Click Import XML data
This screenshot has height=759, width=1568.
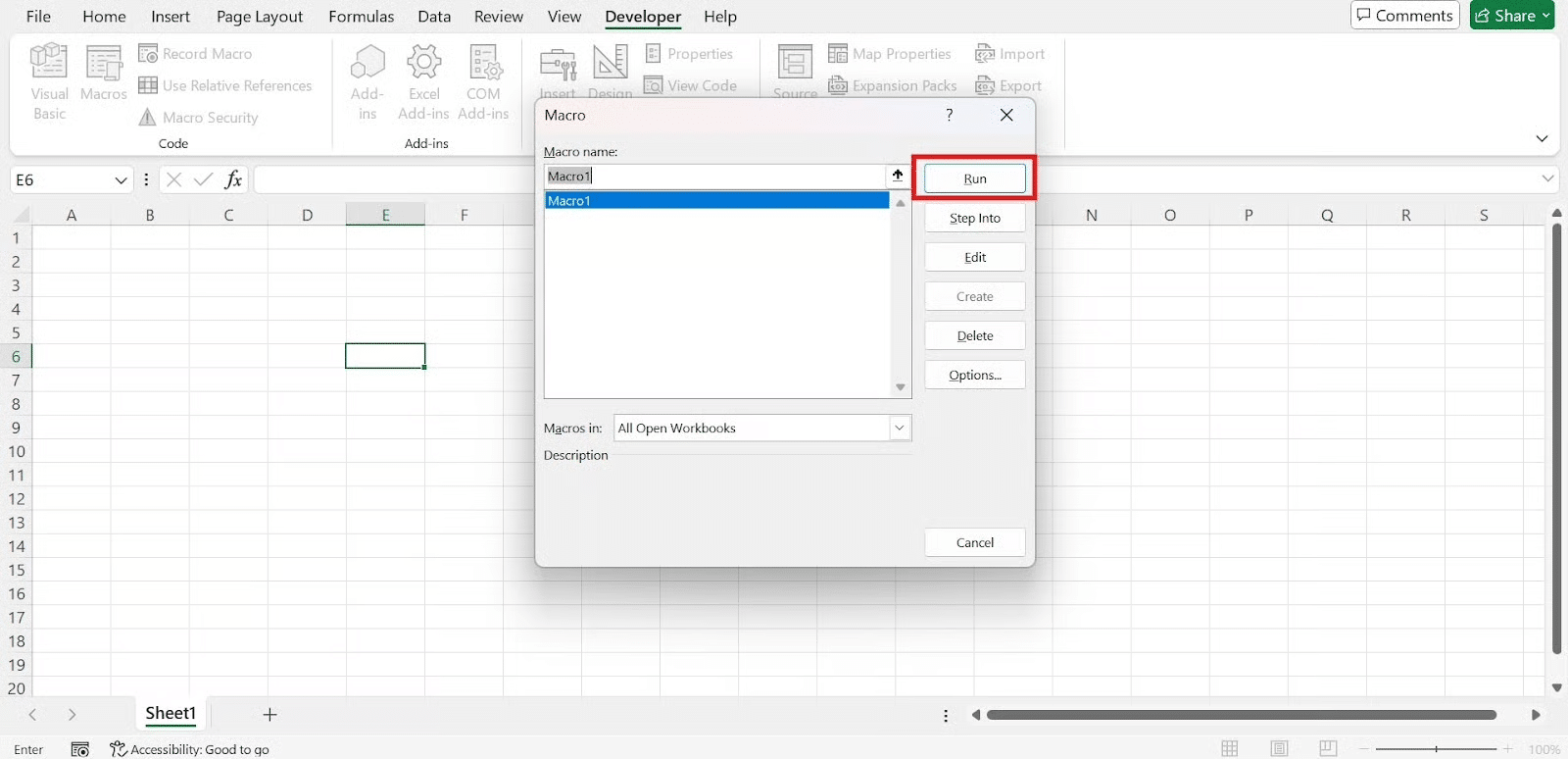click(1010, 54)
